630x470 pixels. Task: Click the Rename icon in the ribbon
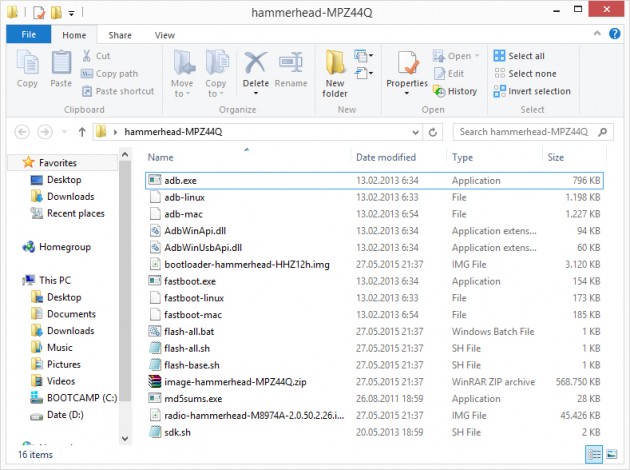[291, 68]
